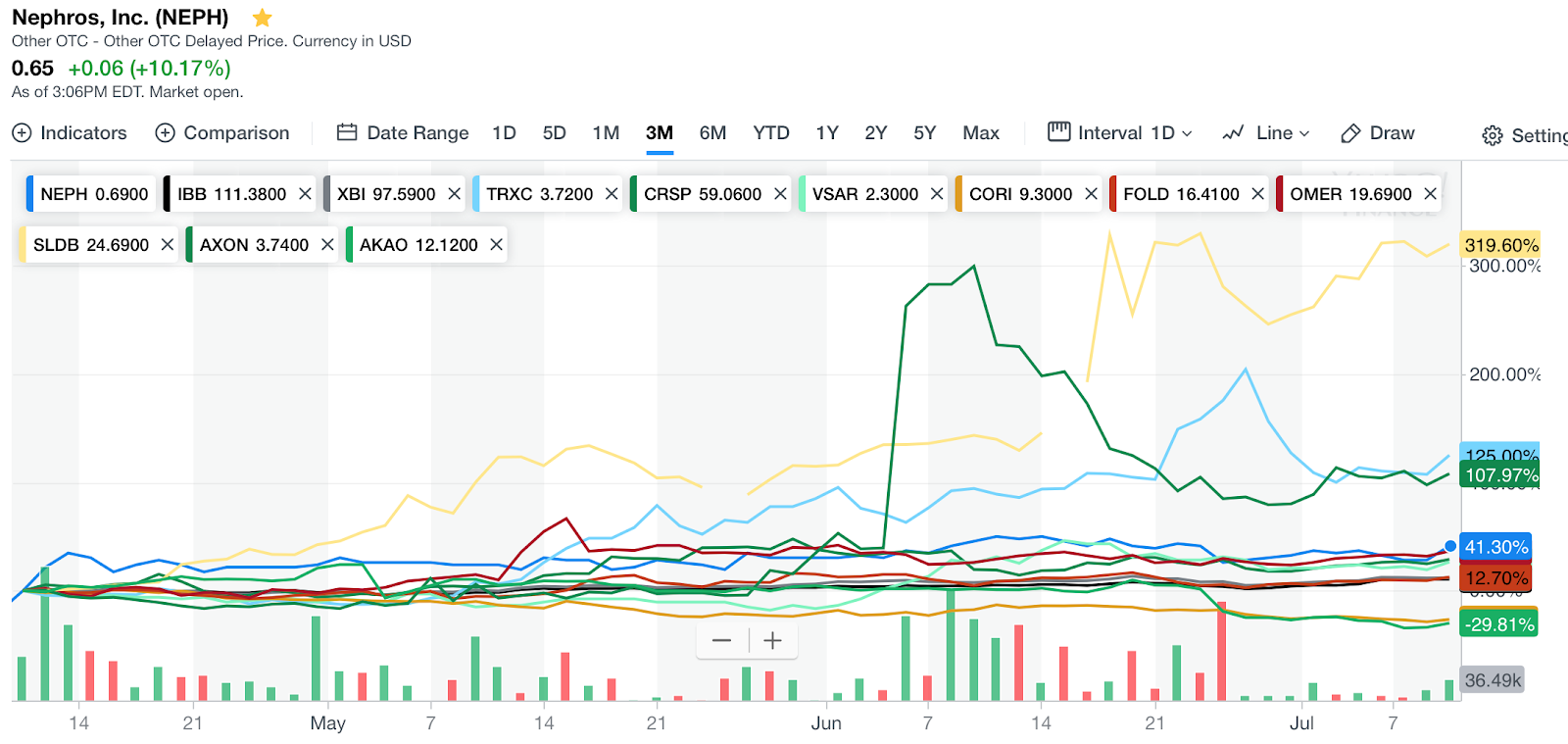The height and width of the screenshot is (744, 1568).
Task: Remove VSAR comparison with its X
Action: (937, 194)
